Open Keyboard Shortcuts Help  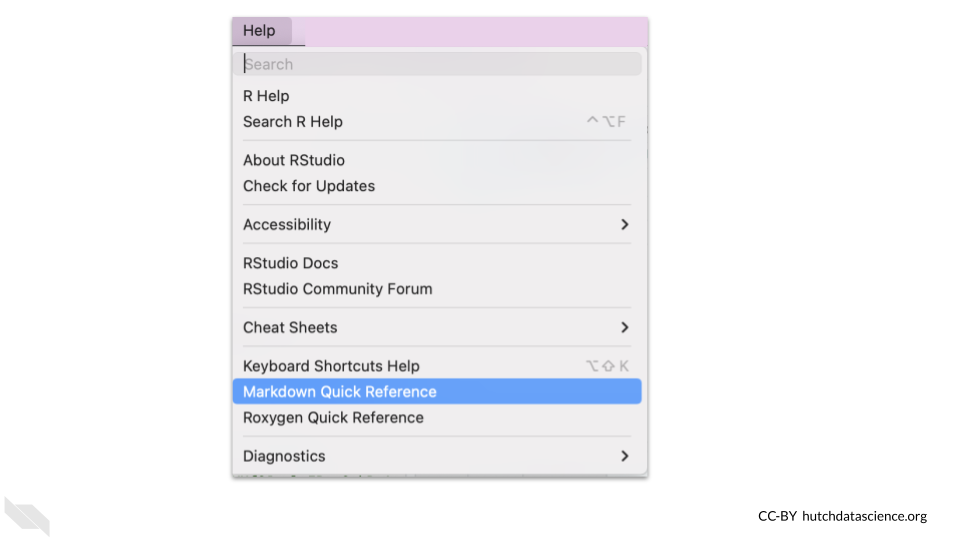[437, 366]
